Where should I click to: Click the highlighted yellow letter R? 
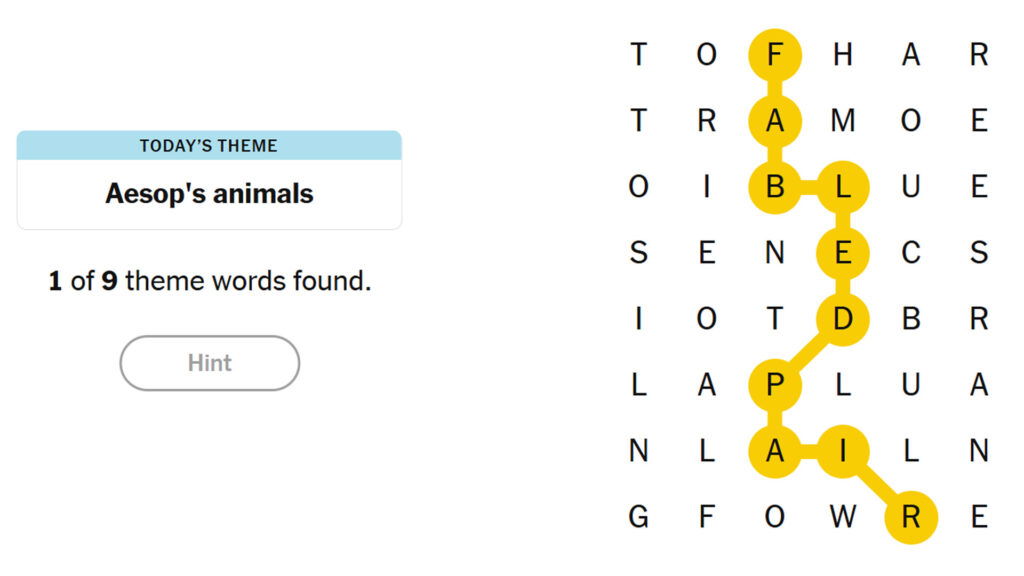point(910,517)
